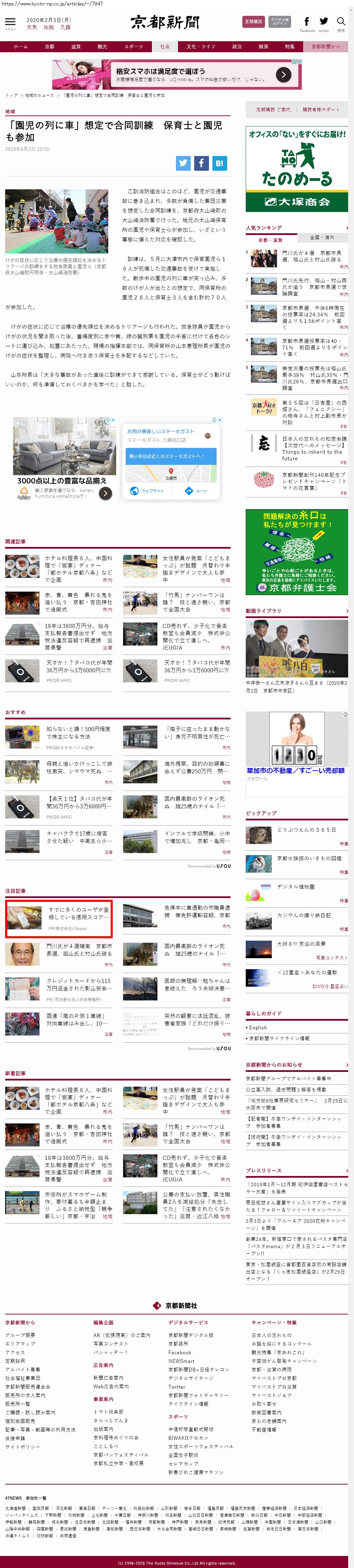The width and height of the screenshot is (354, 1568).
Task: Open 京都新聞から navigation tab
Action: (x=325, y=46)
